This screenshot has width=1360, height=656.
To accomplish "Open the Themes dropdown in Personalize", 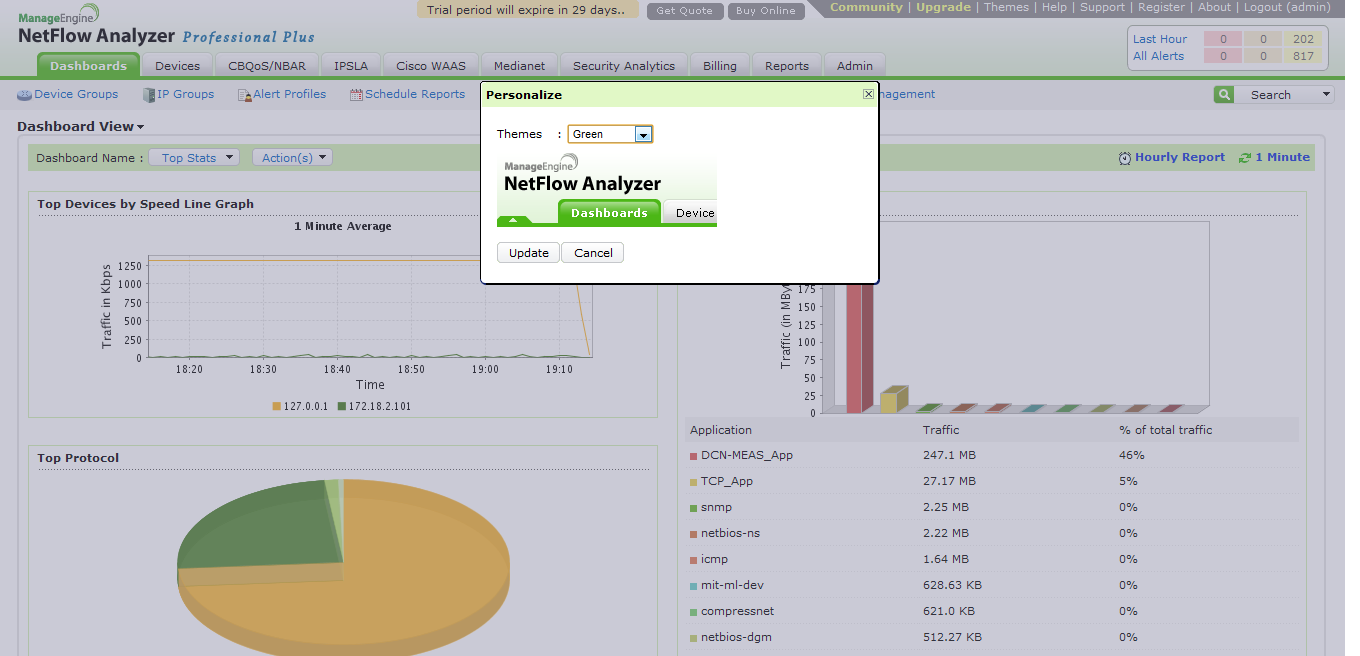I will (x=644, y=134).
